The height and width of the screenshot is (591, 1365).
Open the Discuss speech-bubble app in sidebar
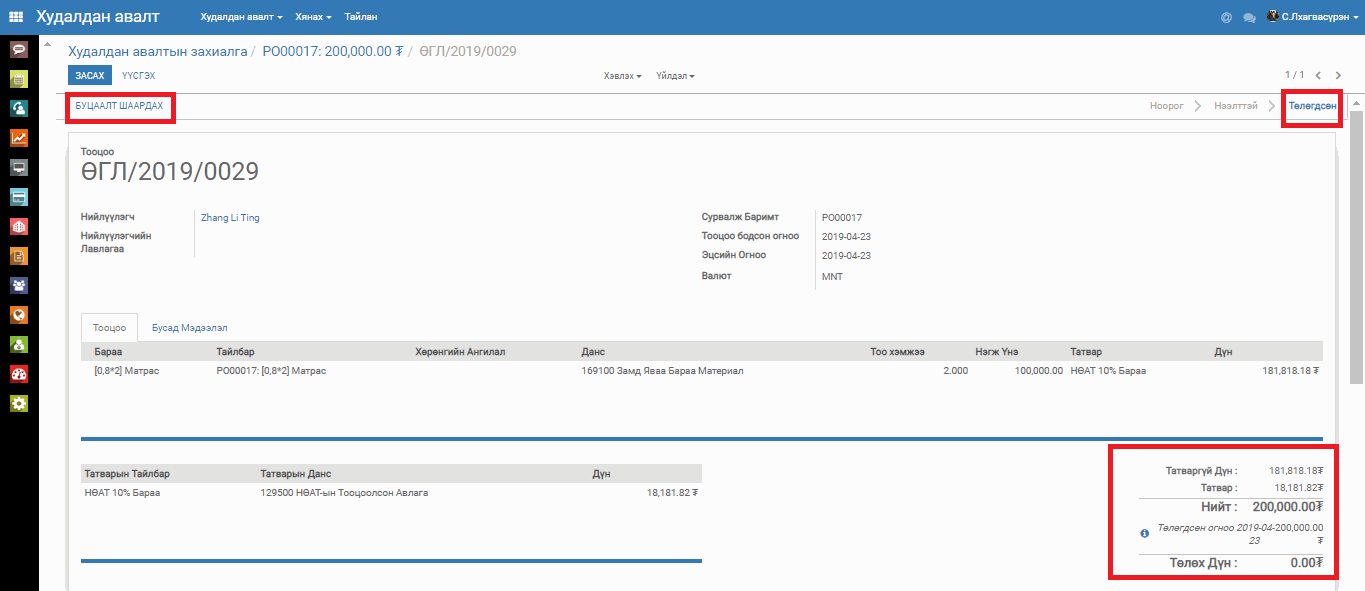tap(18, 49)
